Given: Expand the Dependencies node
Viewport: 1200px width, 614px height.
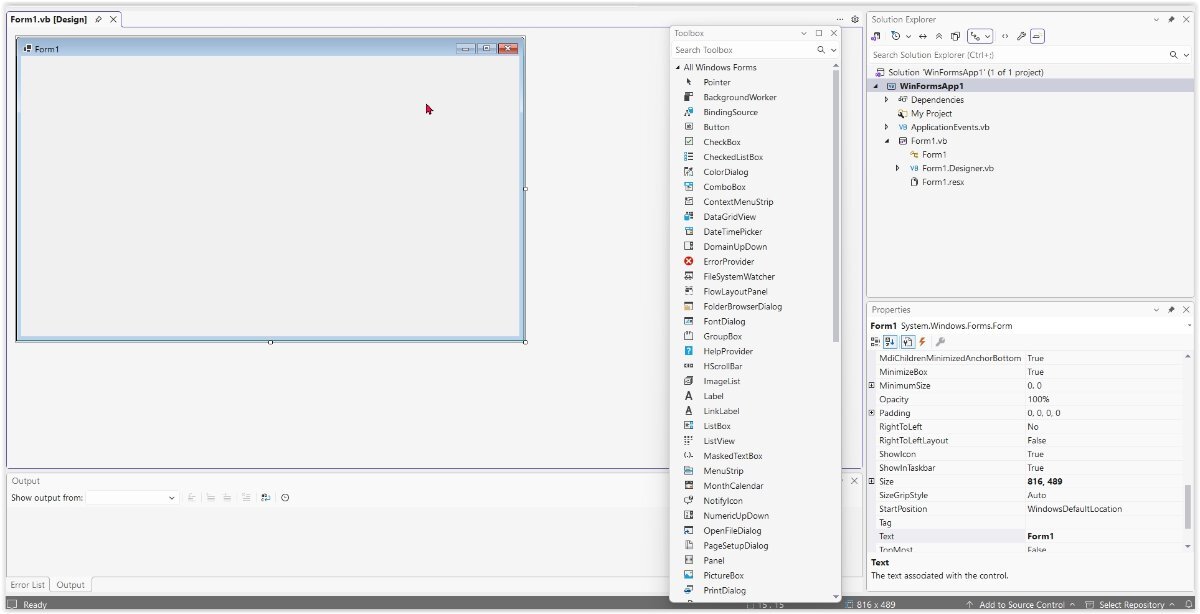Looking at the screenshot, I should pyautogui.click(x=886, y=100).
